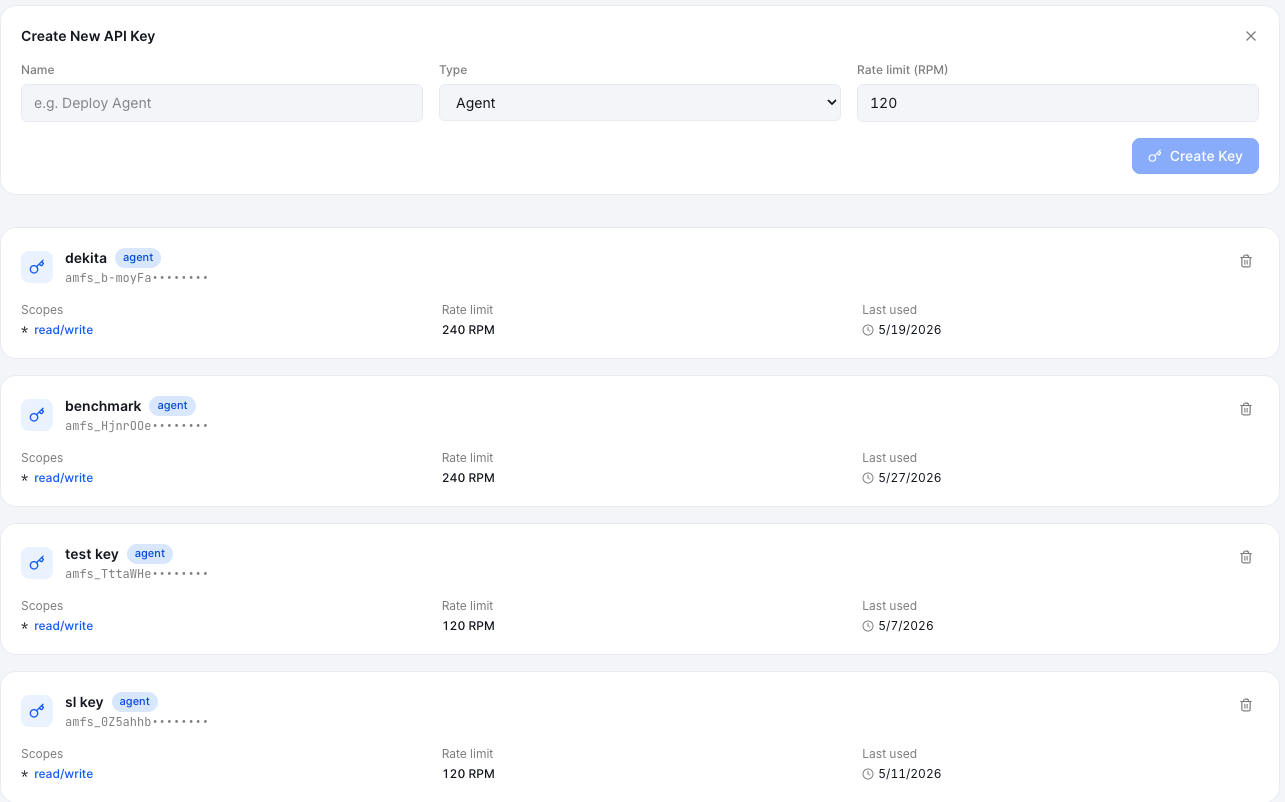The height and width of the screenshot is (802, 1285).
Task: Delete the dekita API key
Action: [1246, 261]
